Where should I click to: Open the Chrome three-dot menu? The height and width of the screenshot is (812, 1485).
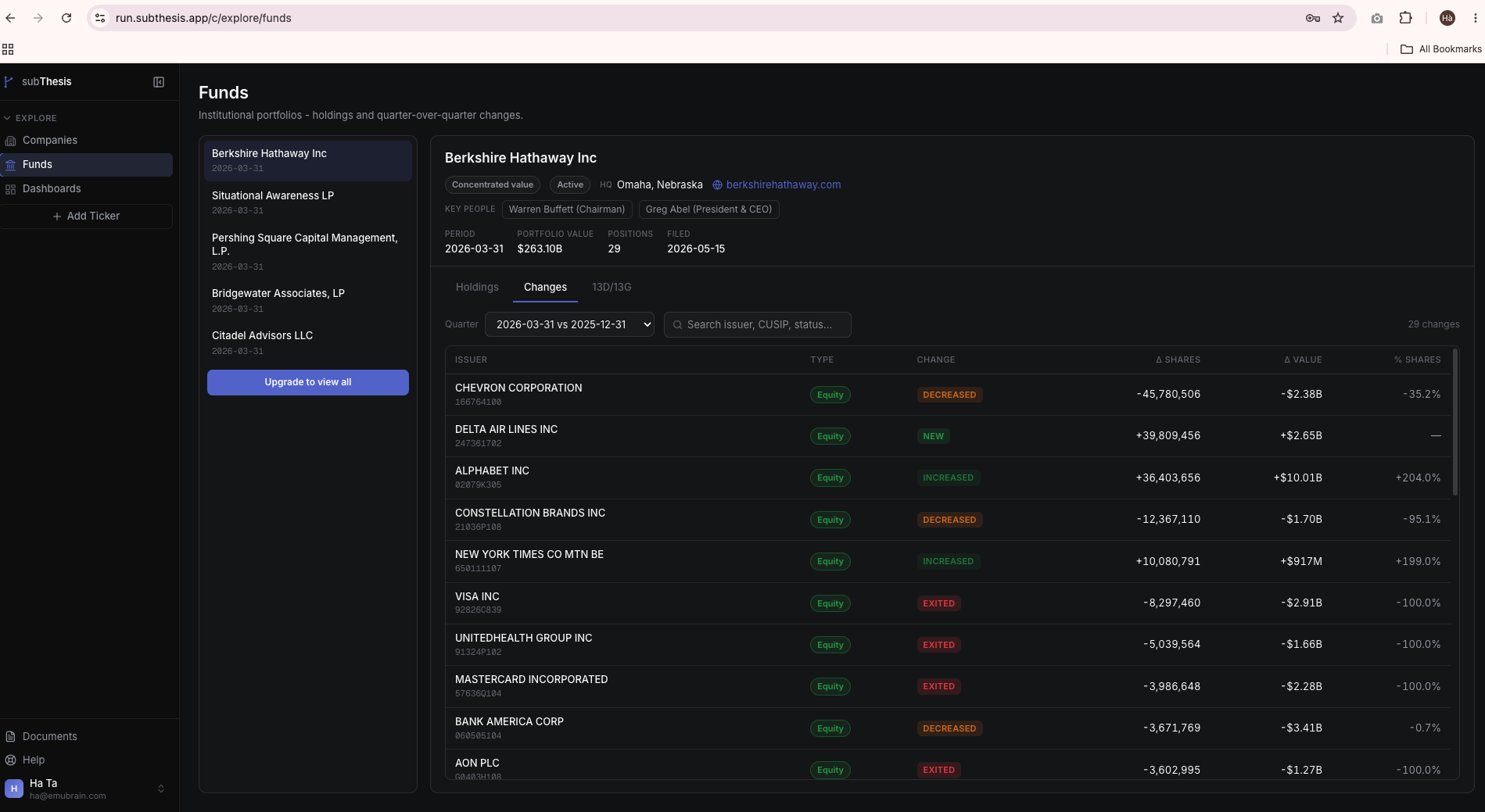[1475, 18]
